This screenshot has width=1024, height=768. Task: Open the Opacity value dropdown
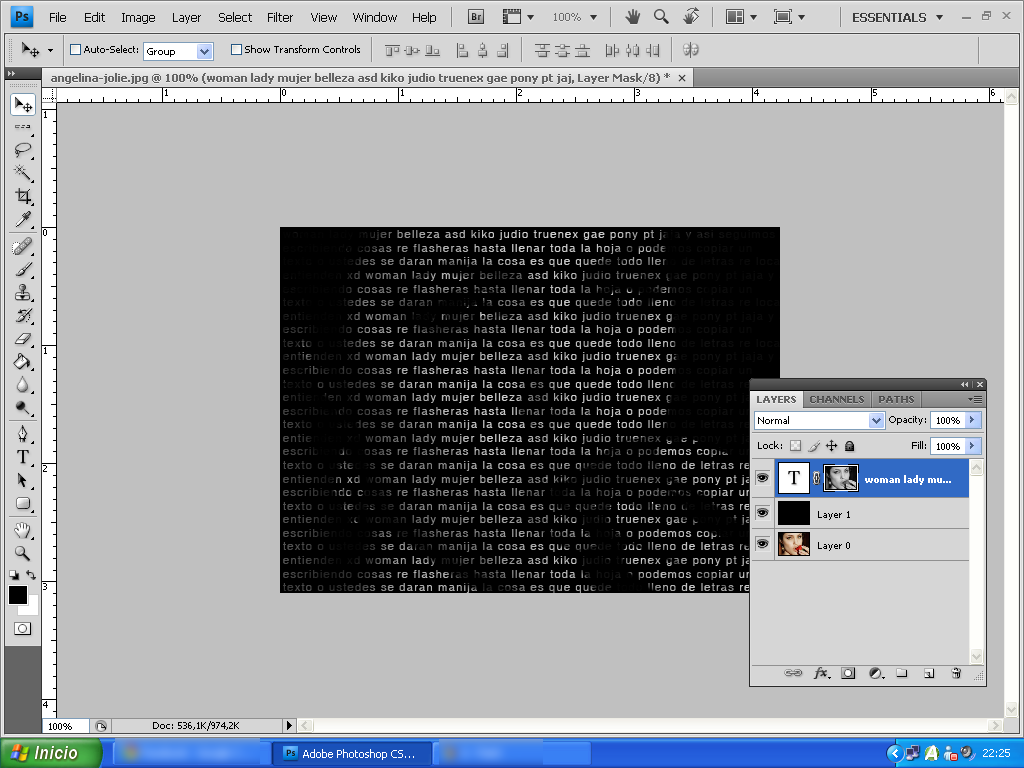tap(973, 420)
